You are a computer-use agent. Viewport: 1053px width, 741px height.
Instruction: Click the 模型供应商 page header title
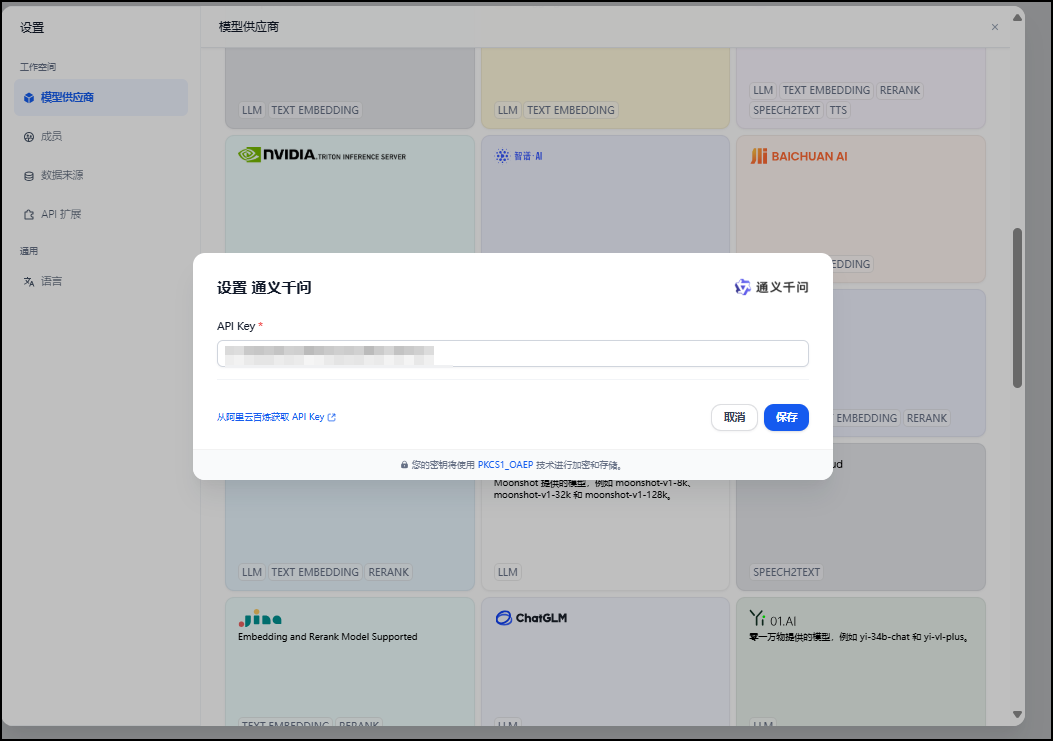248,27
